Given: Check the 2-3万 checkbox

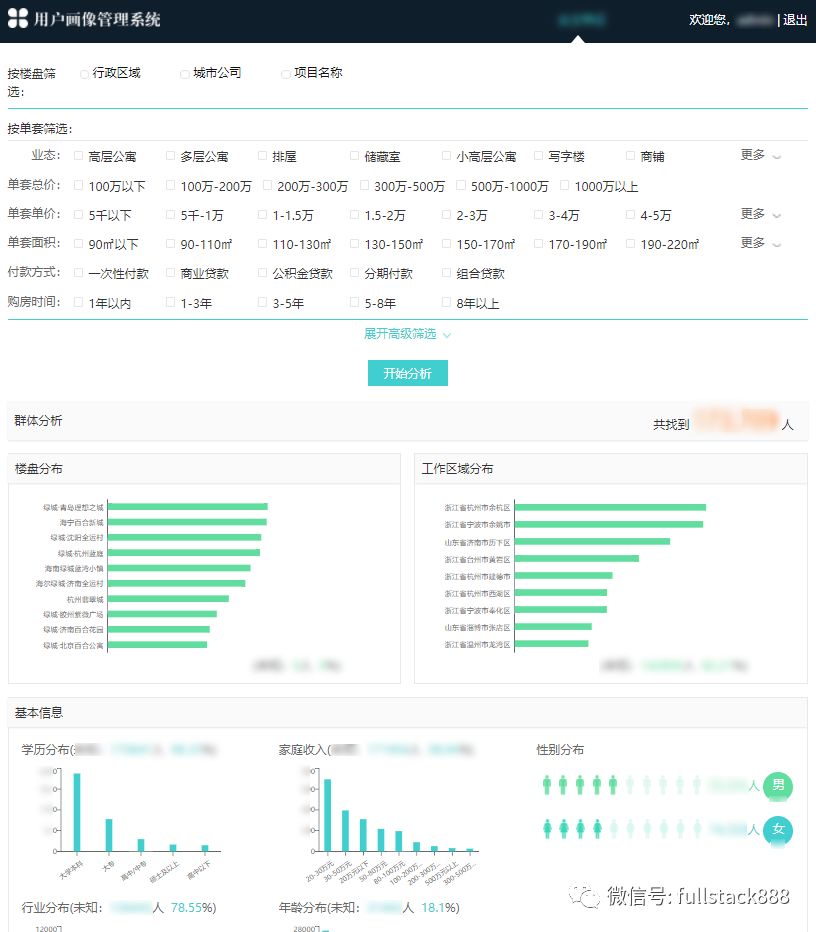Looking at the screenshot, I should (x=446, y=215).
